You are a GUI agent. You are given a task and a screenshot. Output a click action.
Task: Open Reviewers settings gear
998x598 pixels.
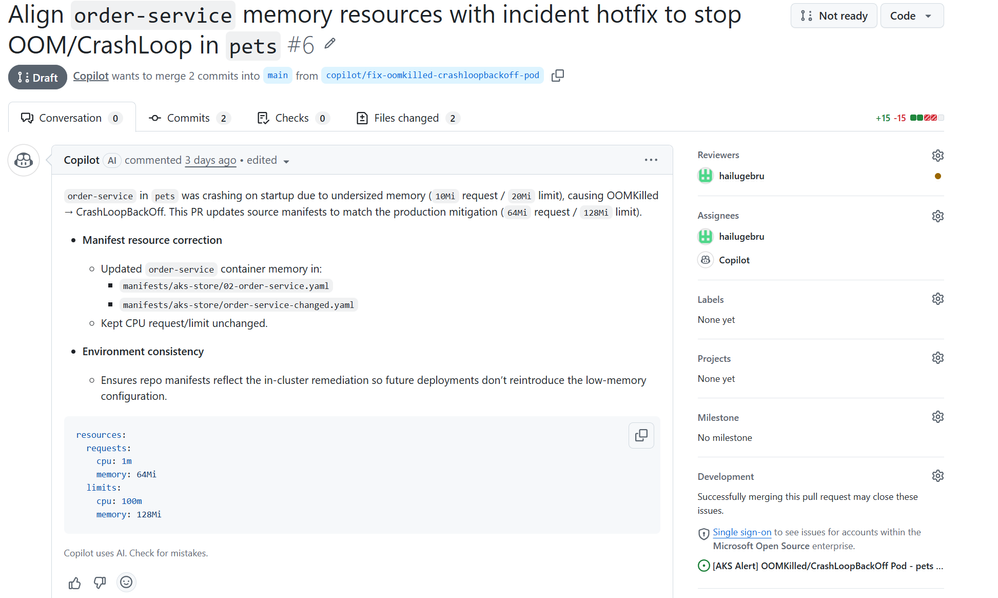938,155
